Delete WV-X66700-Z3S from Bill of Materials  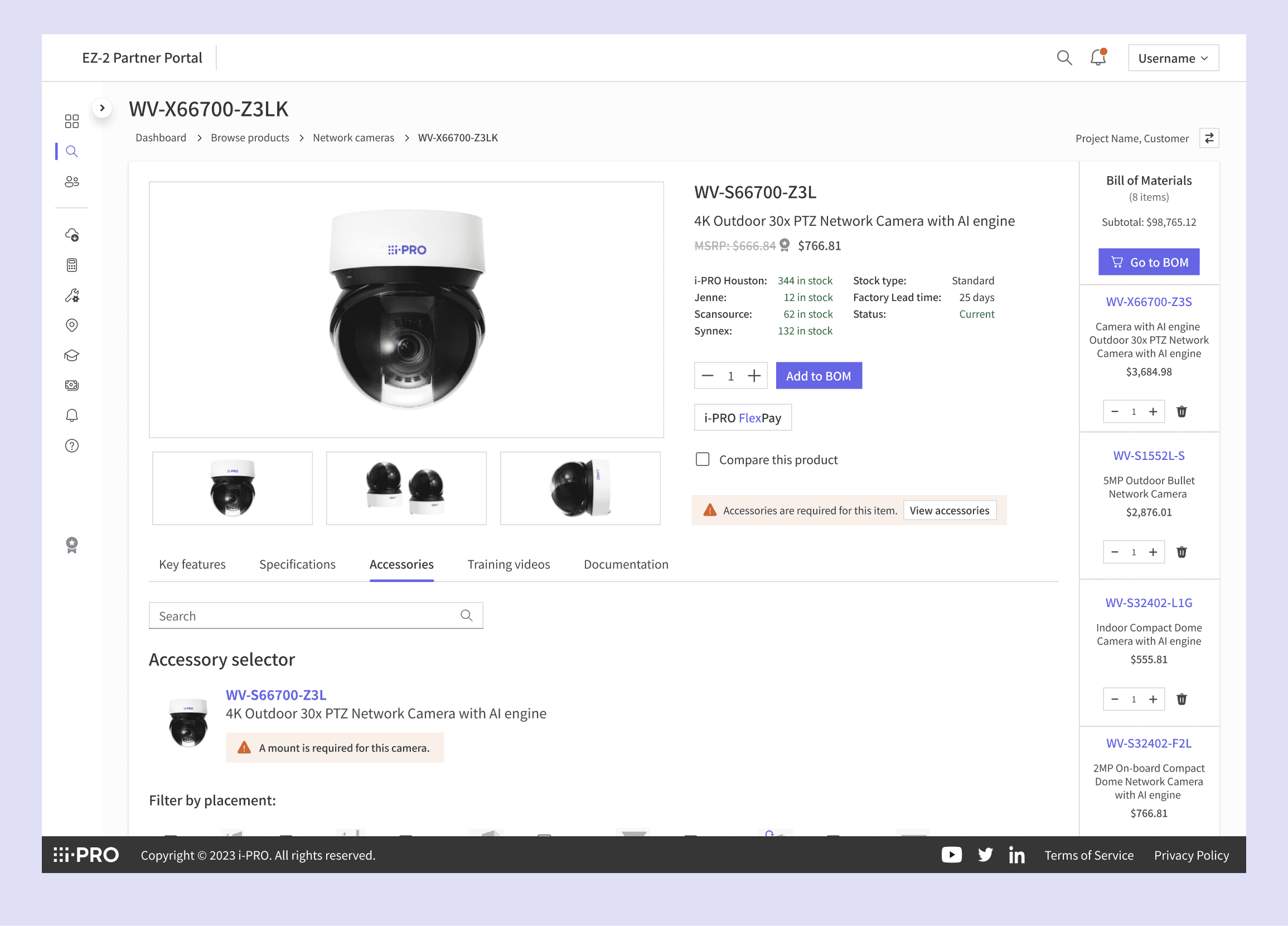pos(1182,411)
